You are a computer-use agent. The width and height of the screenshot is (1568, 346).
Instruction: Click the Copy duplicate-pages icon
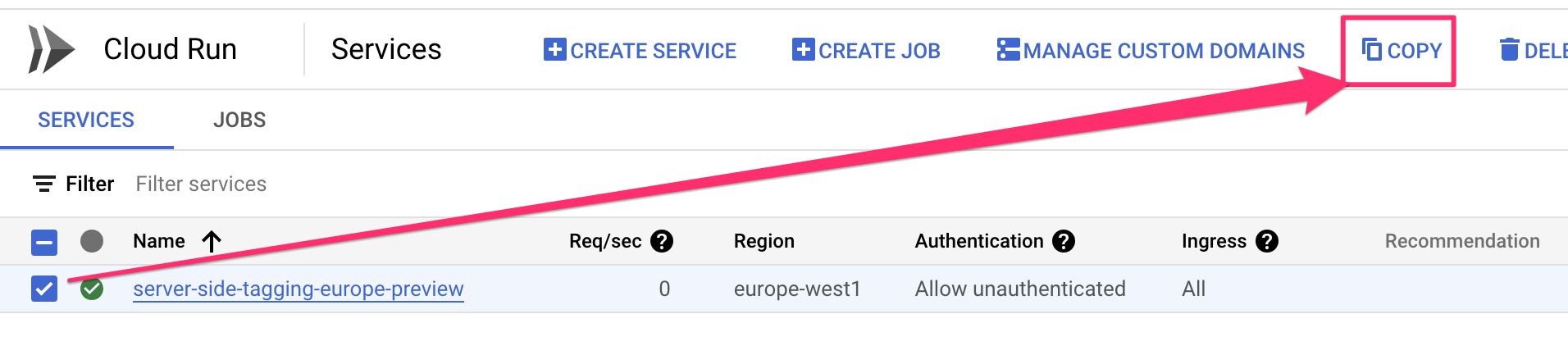[1371, 49]
